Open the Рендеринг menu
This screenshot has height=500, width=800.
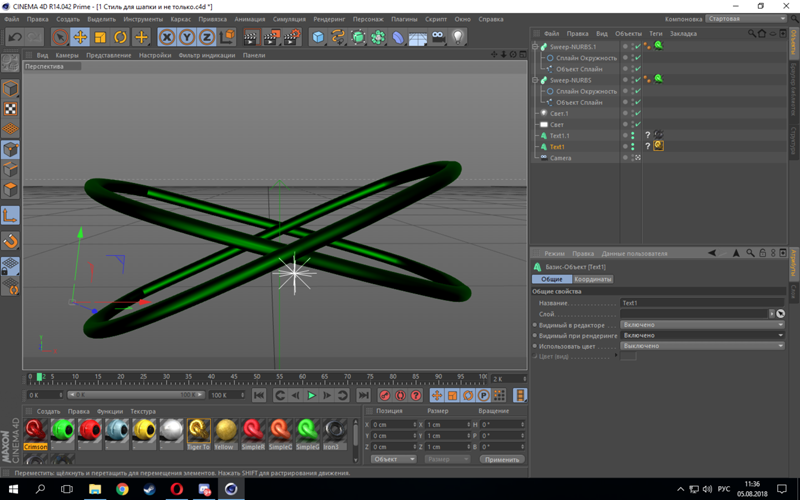pyautogui.click(x=329, y=19)
